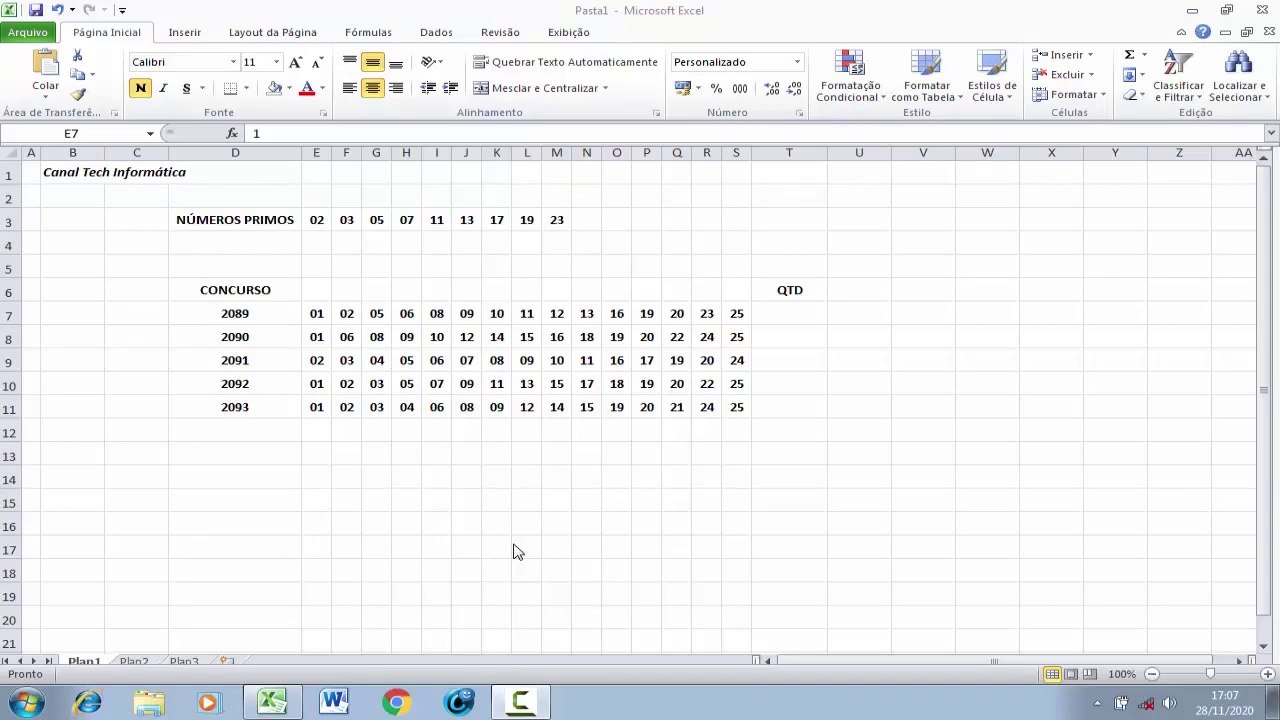
Task: Toggle Italic I formatting
Action: coord(163,88)
